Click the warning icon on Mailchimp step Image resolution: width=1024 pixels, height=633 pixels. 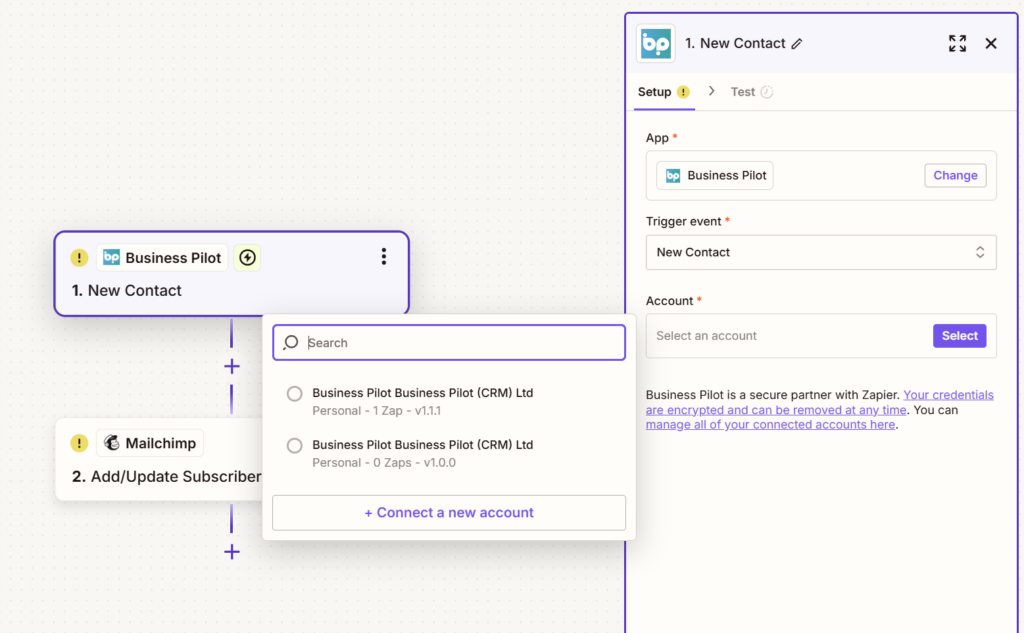[x=79, y=444]
